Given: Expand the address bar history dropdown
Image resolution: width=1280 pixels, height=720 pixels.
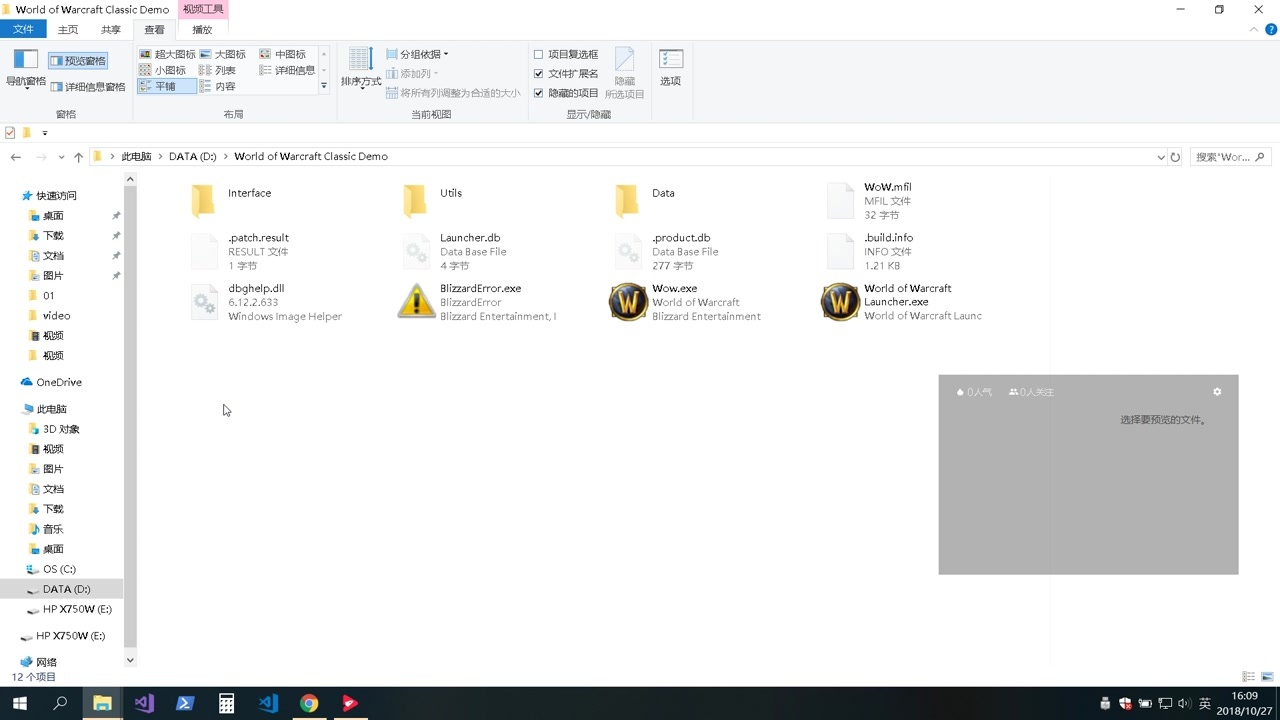Looking at the screenshot, I should (1160, 157).
